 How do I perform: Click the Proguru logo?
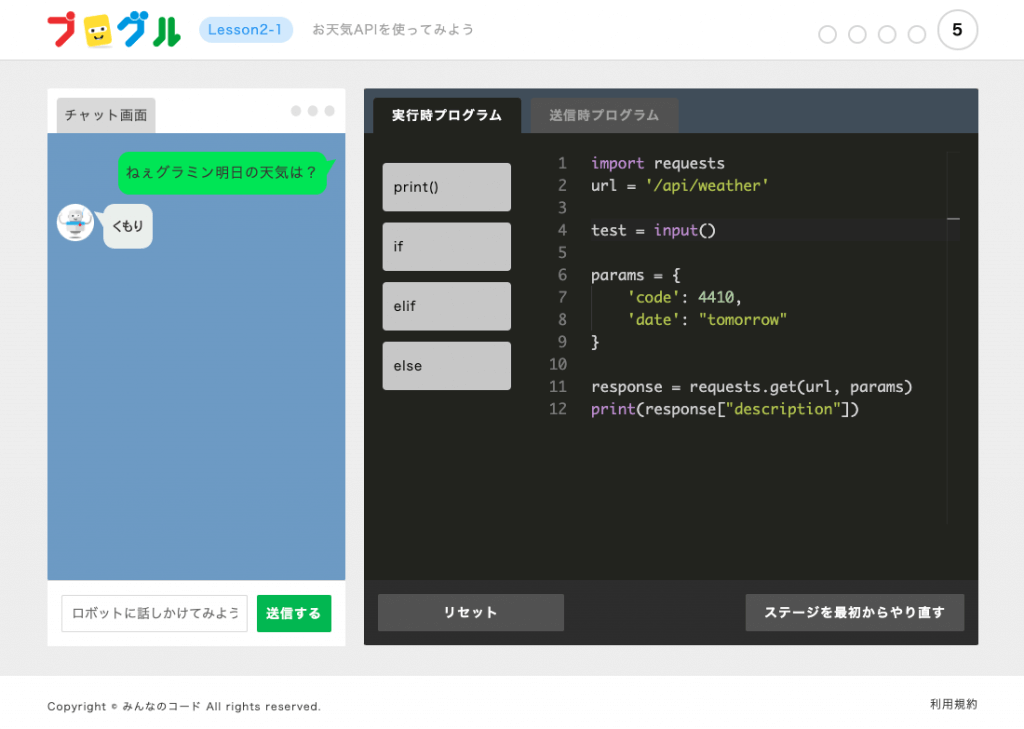coord(114,30)
